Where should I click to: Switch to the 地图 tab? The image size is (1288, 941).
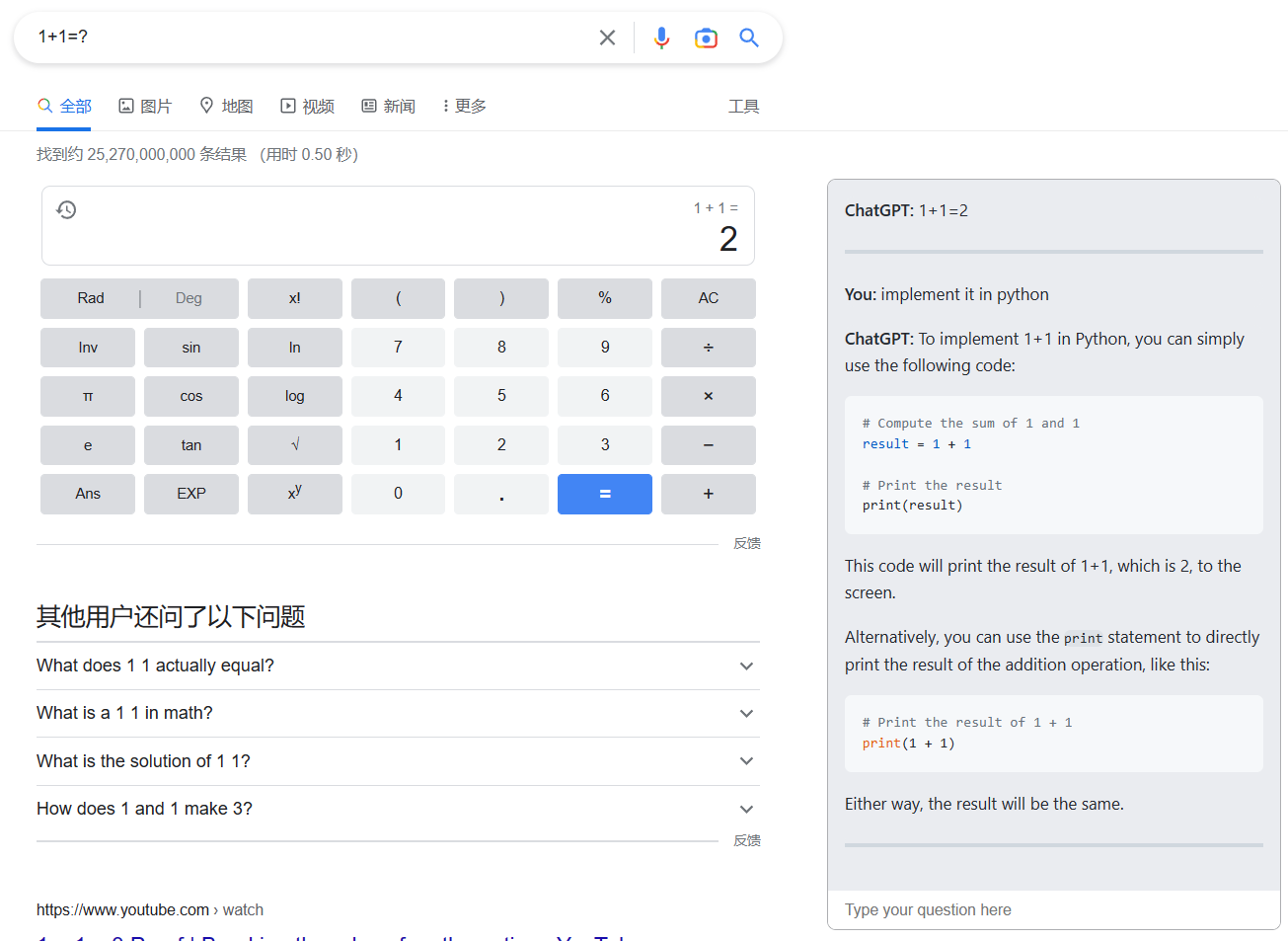coord(226,106)
